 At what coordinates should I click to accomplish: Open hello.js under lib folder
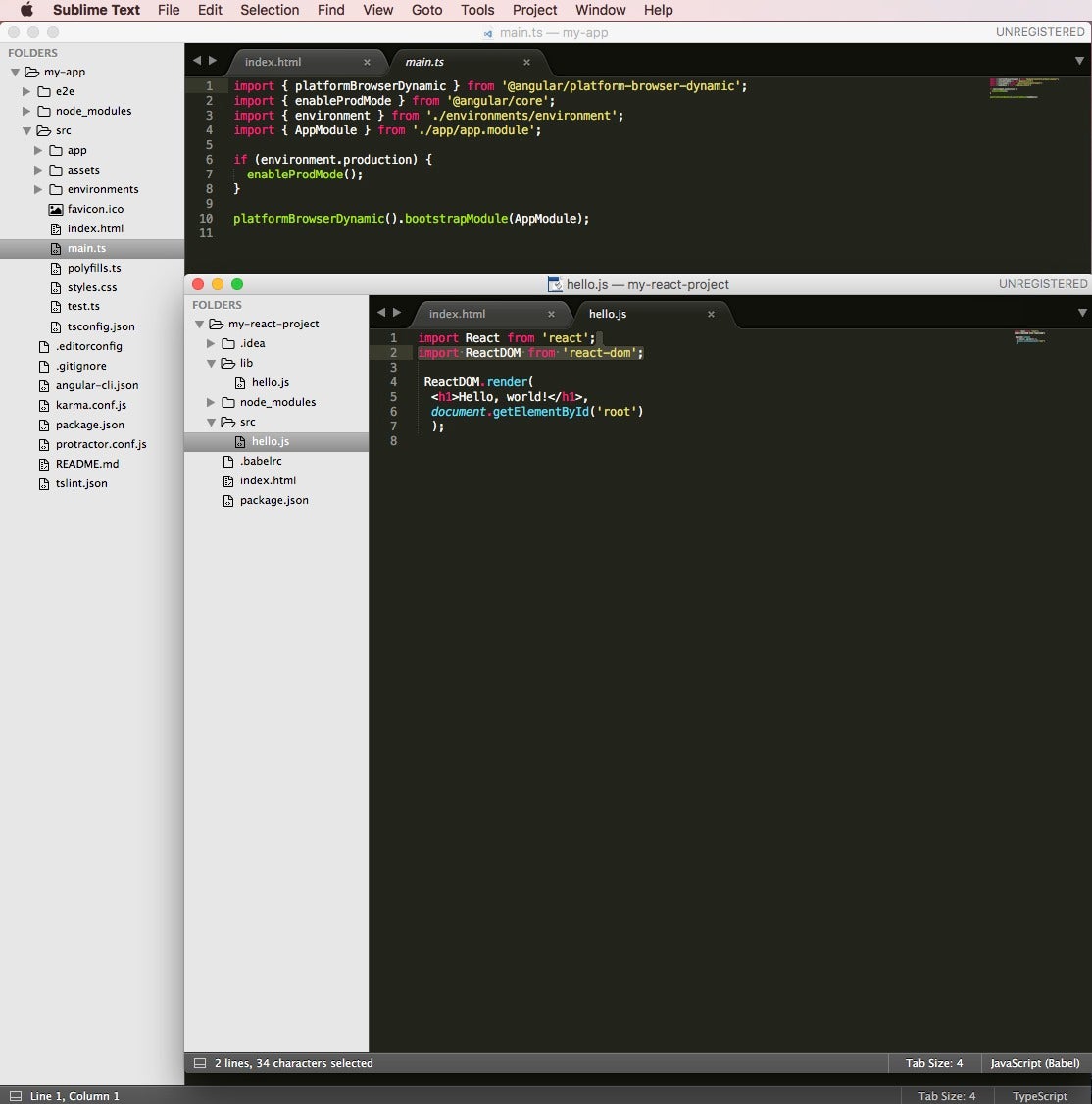271,382
